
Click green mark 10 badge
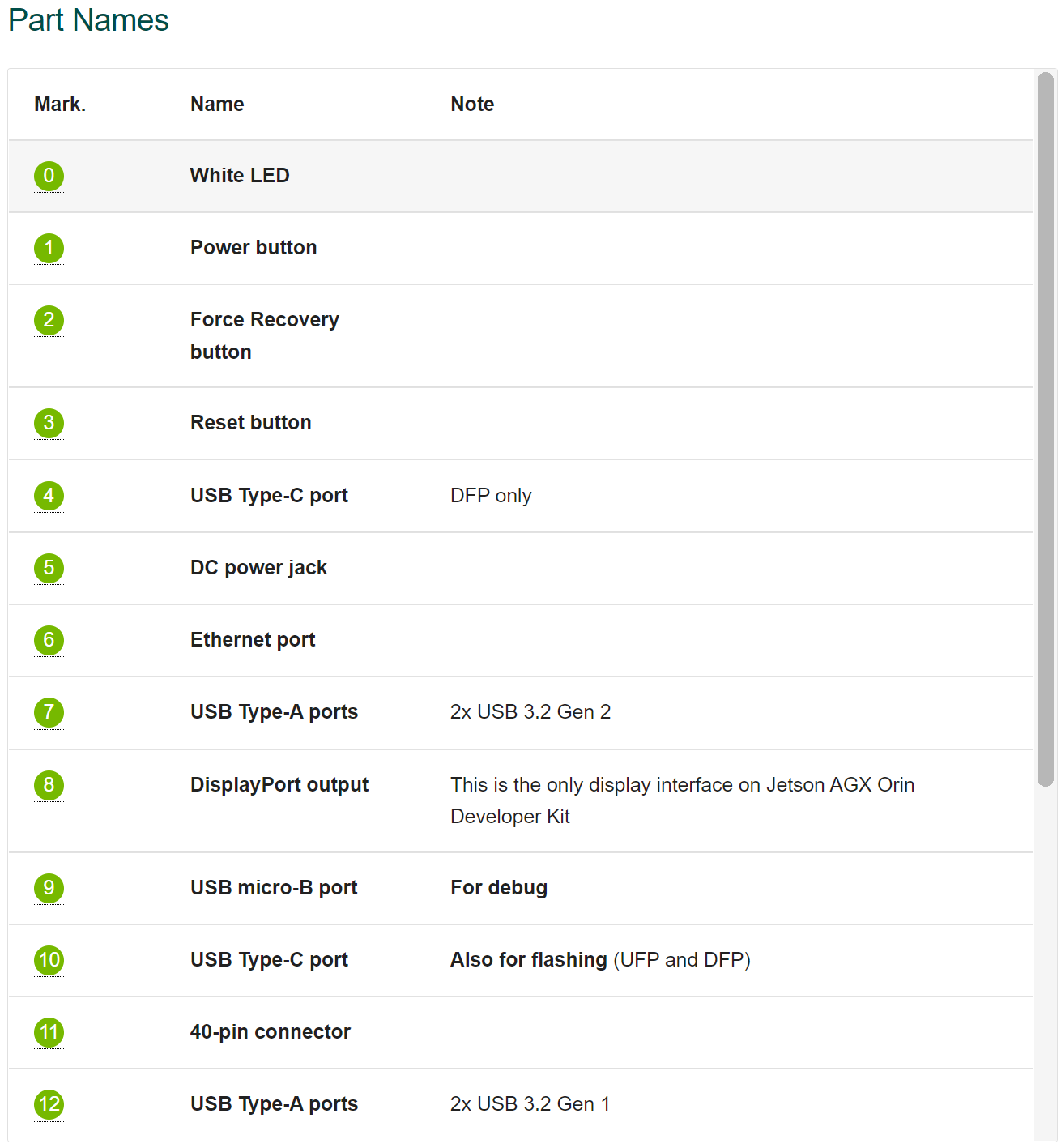(49, 960)
